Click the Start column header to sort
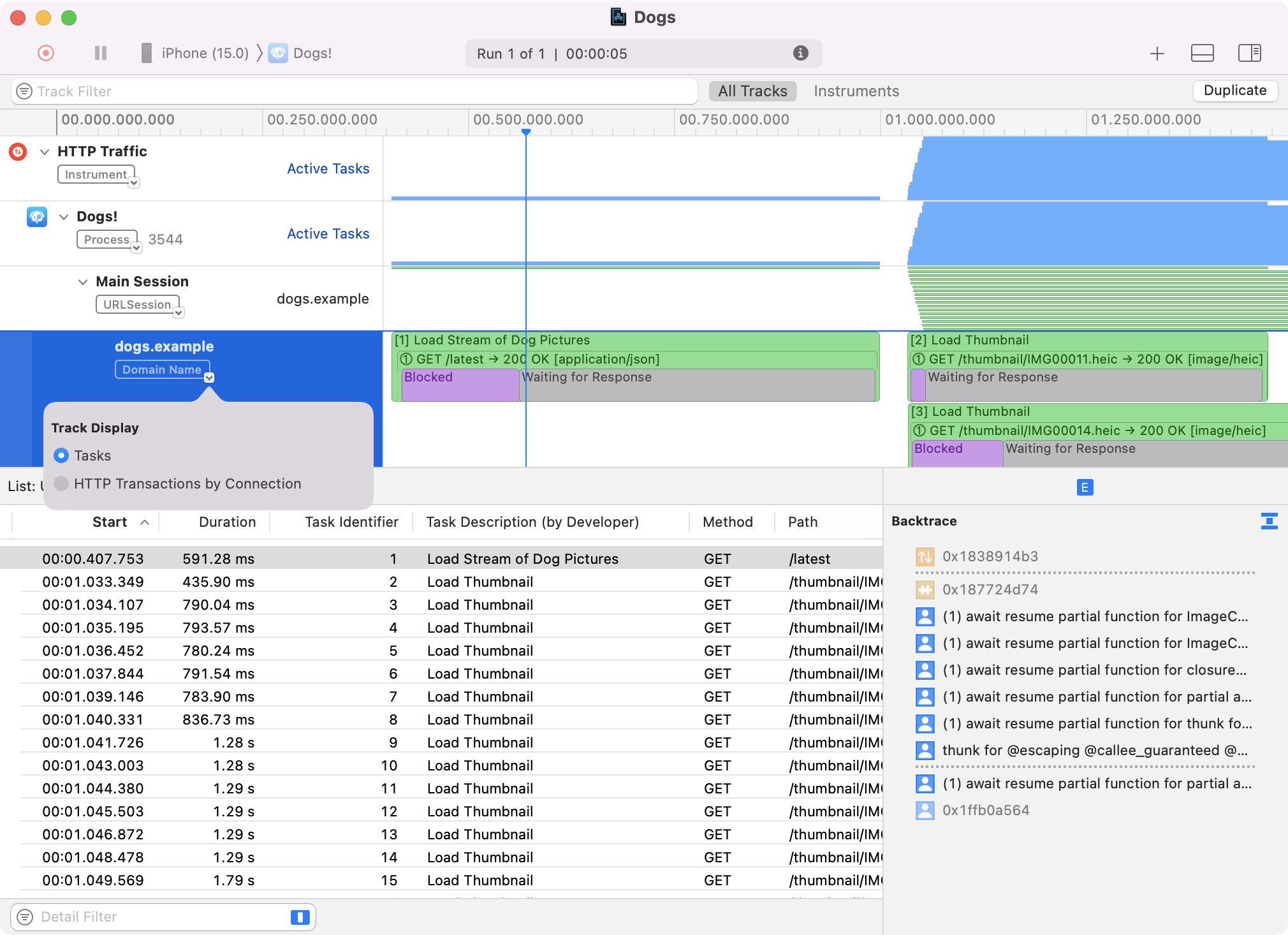 (x=109, y=521)
